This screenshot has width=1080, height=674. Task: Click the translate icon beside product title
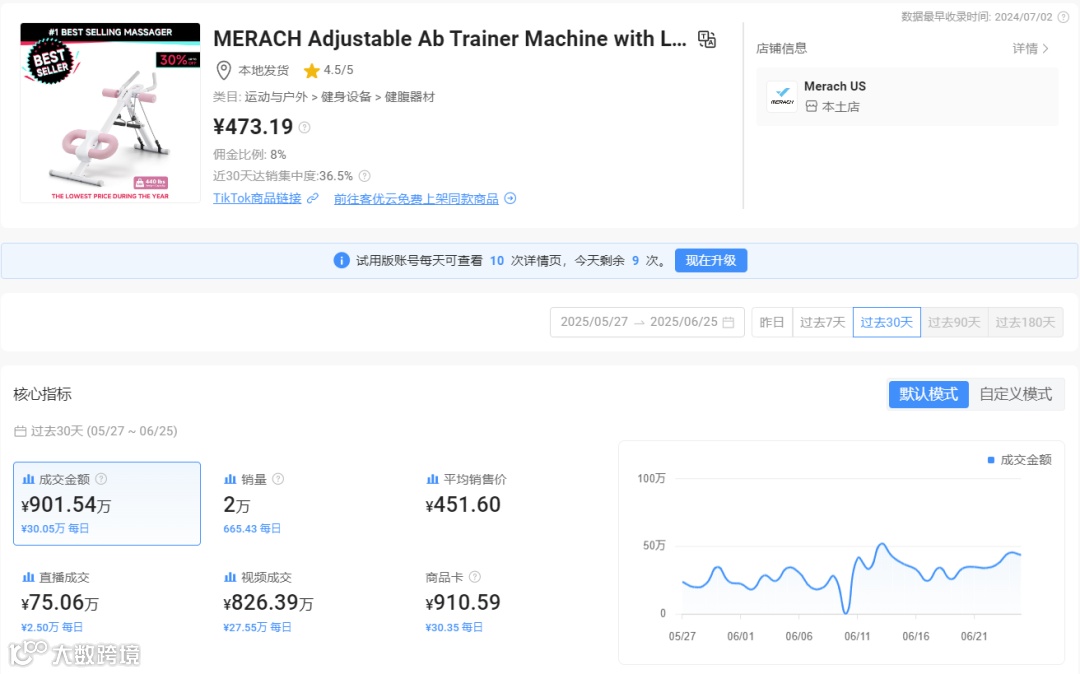click(707, 39)
